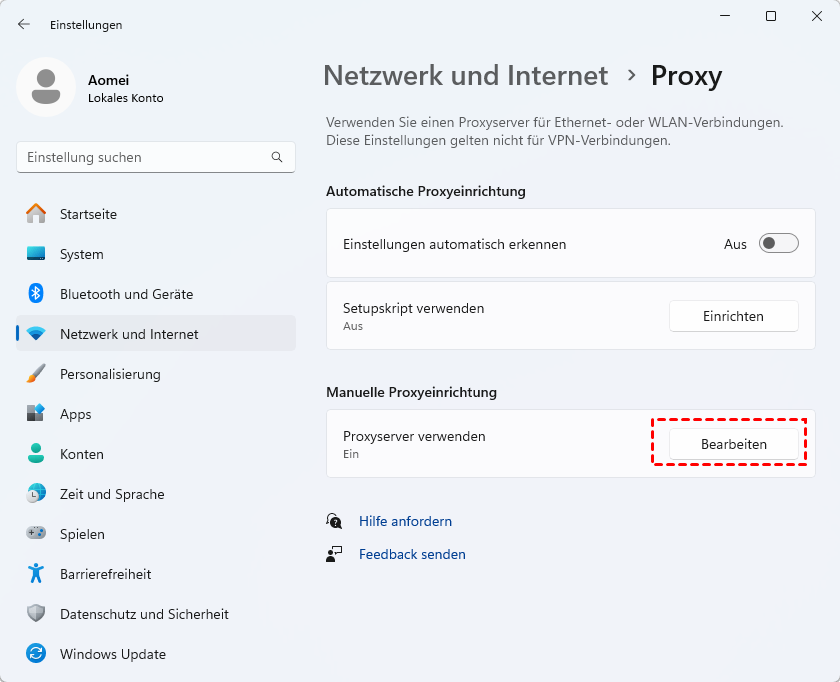Select the Spielen gamepad icon
Image resolution: width=840 pixels, height=682 pixels.
(x=36, y=534)
